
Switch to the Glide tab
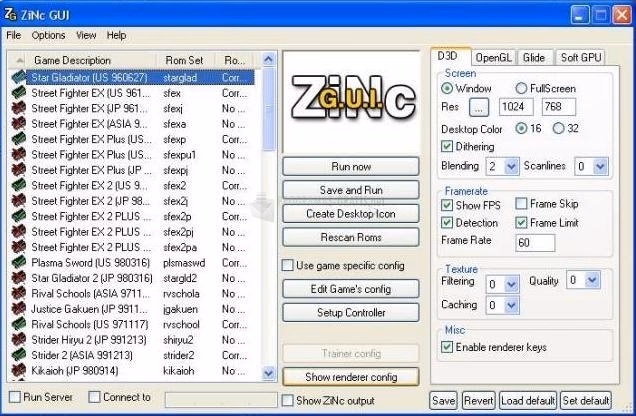pyautogui.click(x=534, y=58)
